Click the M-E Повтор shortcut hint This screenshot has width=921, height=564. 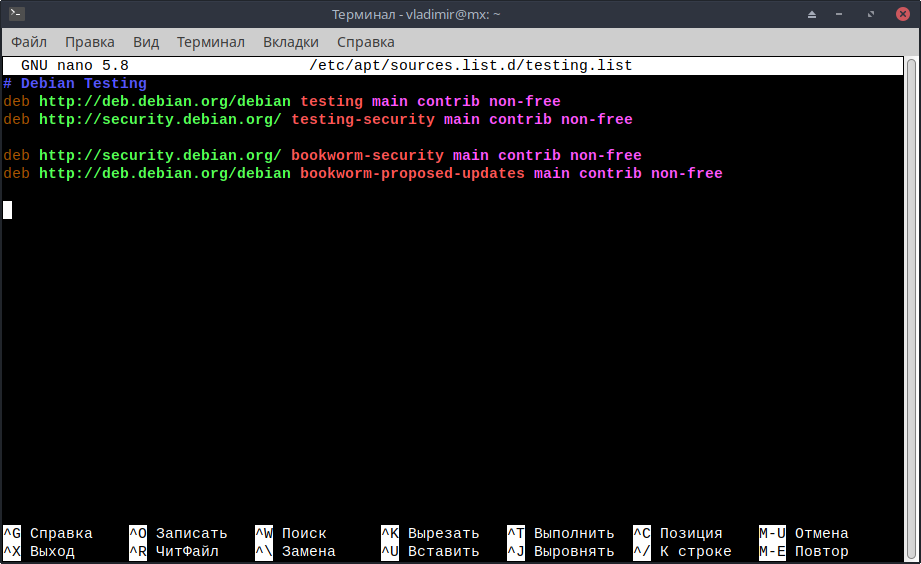coord(804,552)
